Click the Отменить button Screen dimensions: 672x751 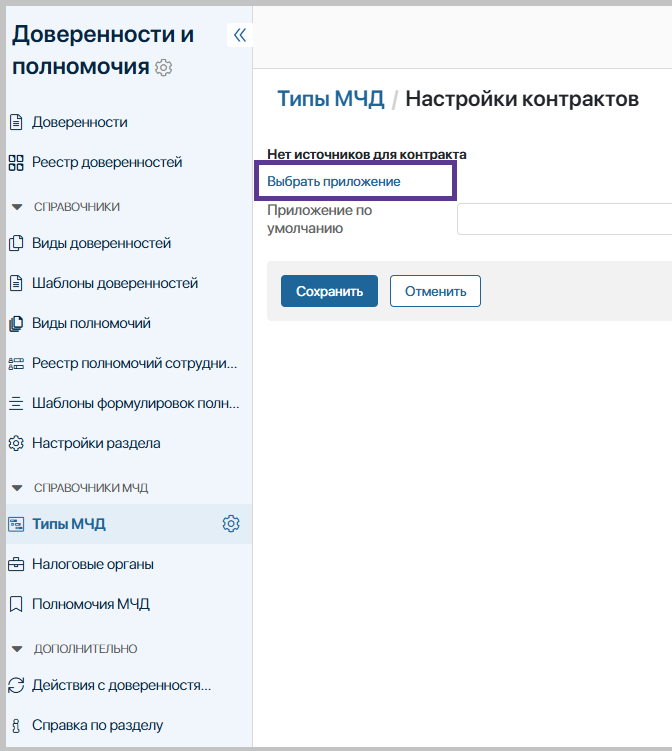point(435,291)
